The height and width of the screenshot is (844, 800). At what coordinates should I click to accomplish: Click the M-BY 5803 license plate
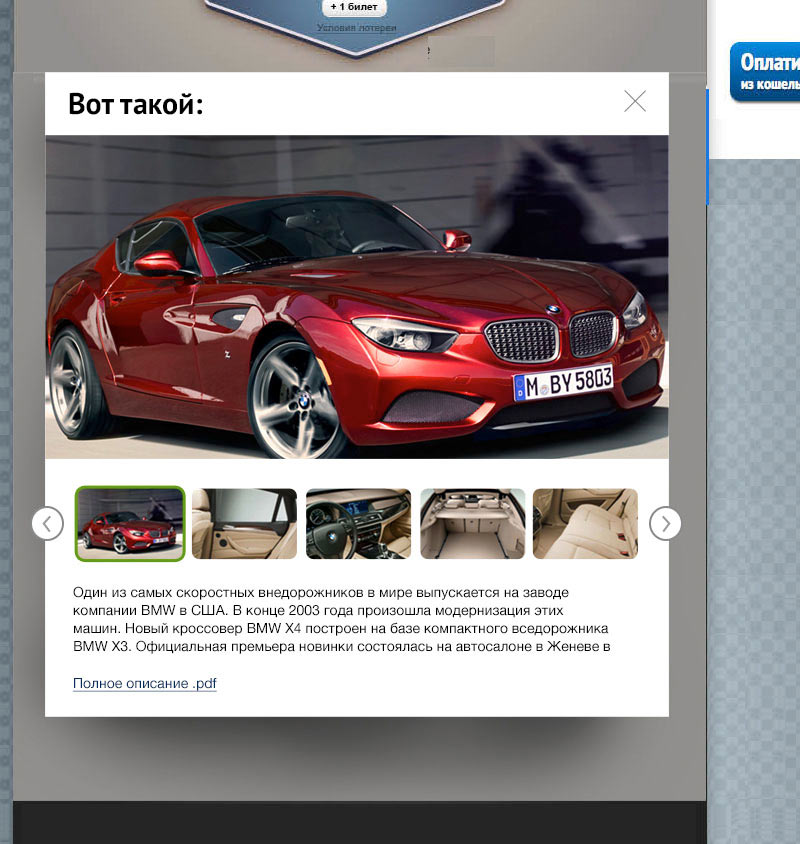(563, 382)
